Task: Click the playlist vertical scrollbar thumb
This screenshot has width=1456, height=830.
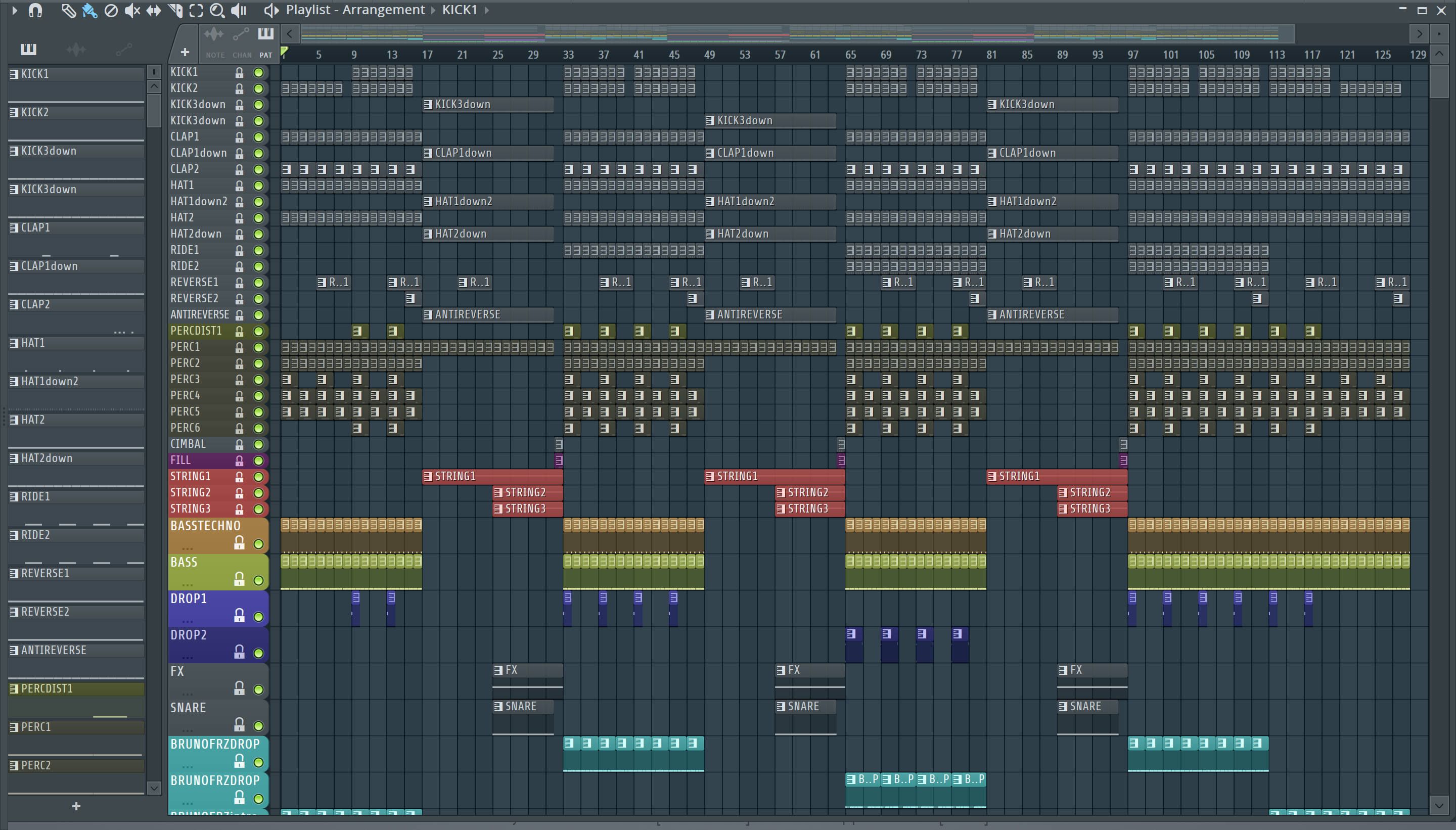Action: click(x=1439, y=81)
